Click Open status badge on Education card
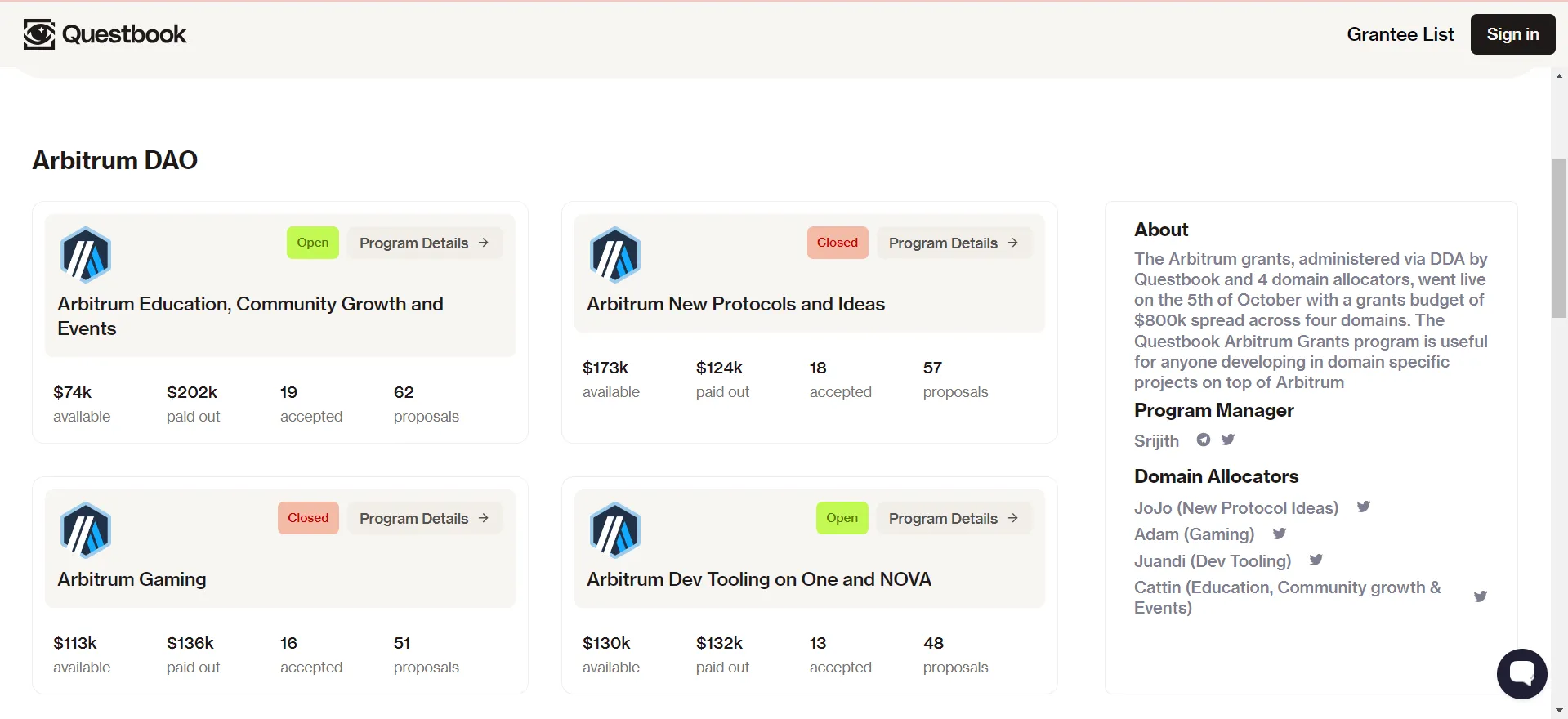Screen dimensions: 1568x719 (313, 243)
